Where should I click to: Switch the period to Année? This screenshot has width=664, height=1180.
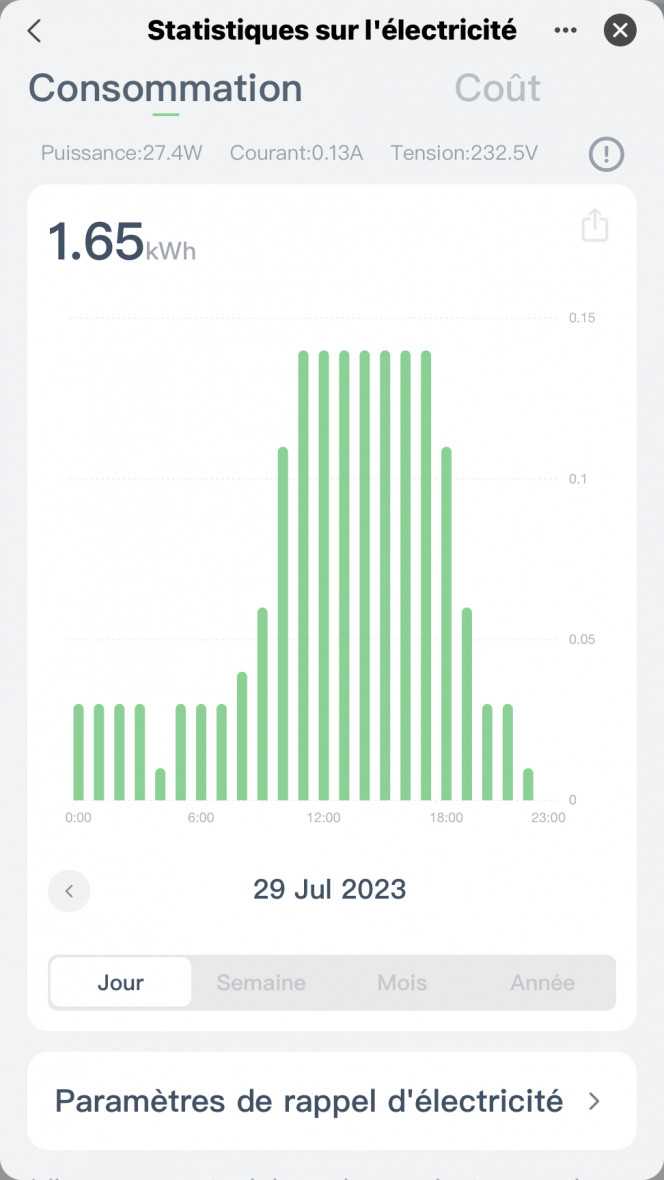(x=542, y=982)
